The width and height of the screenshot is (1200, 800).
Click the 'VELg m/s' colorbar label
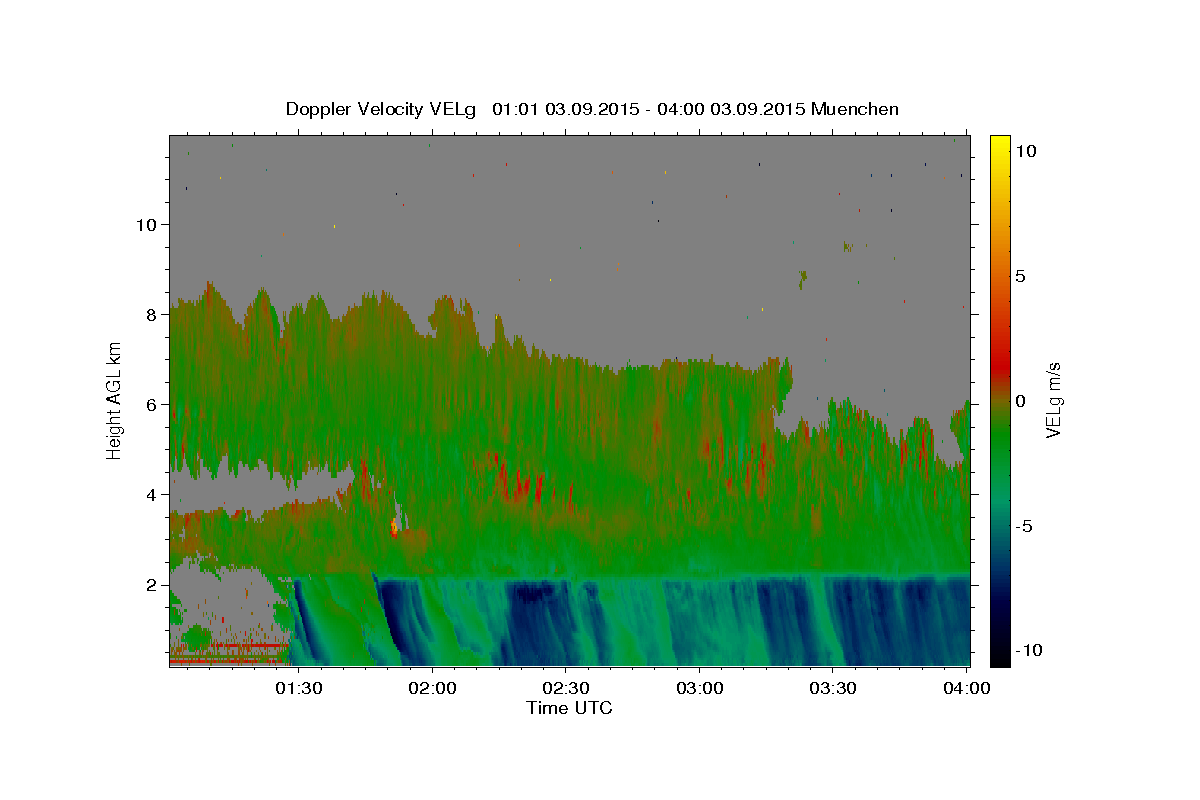coord(1053,401)
